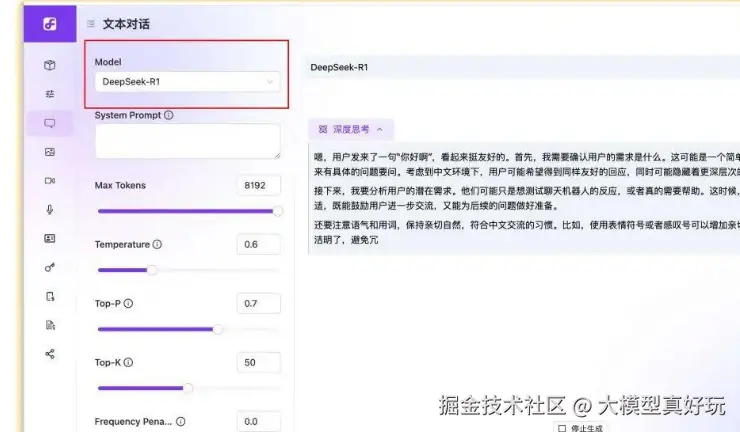Viewport: 740px width, 432px height.
Task: Click the 文本对话 page title
Action: point(126,24)
